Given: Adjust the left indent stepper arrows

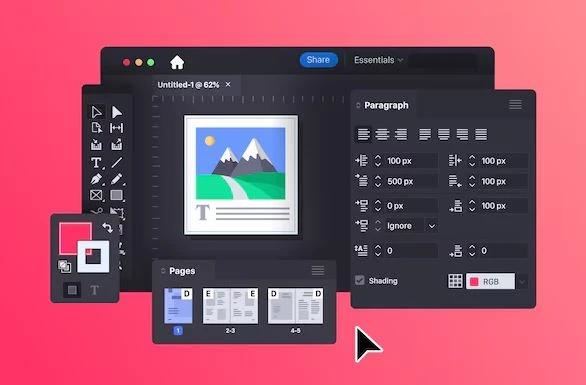Looking at the screenshot, I should [x=378, y=161].
